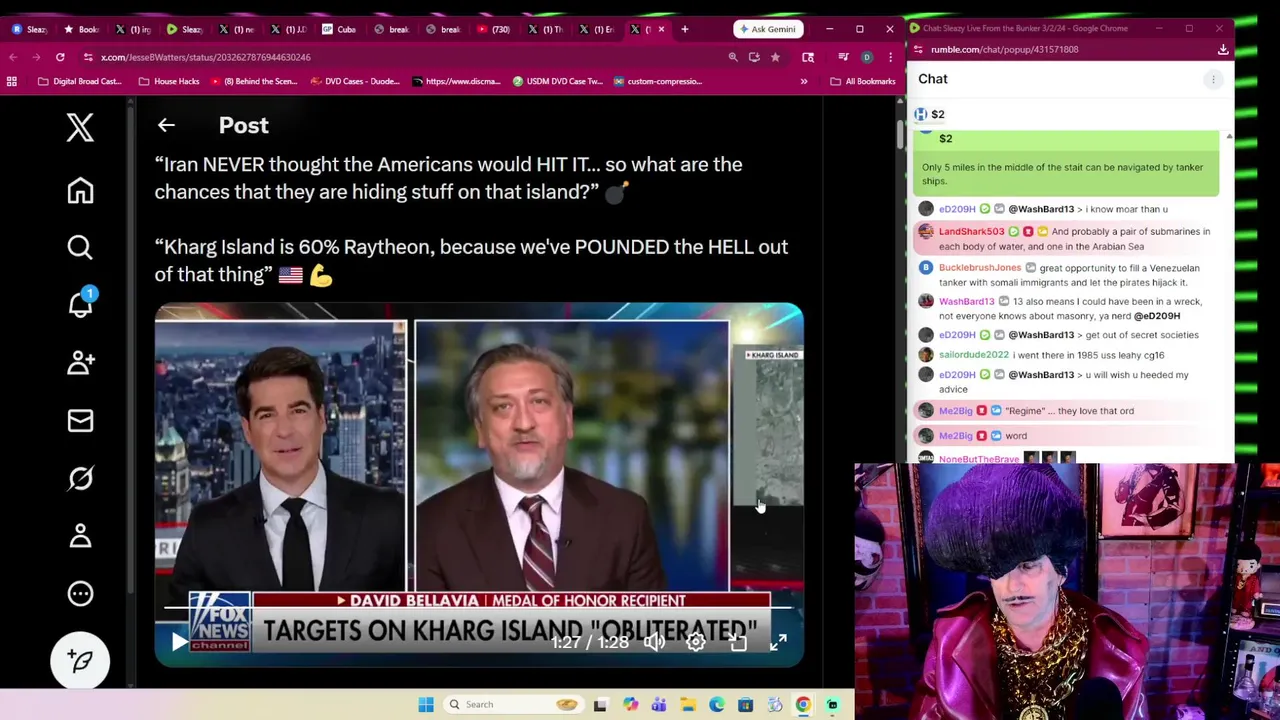Switch to the Bookmarks star tab
Viewport: 1280px width, 720px height.
pos(82,29)
